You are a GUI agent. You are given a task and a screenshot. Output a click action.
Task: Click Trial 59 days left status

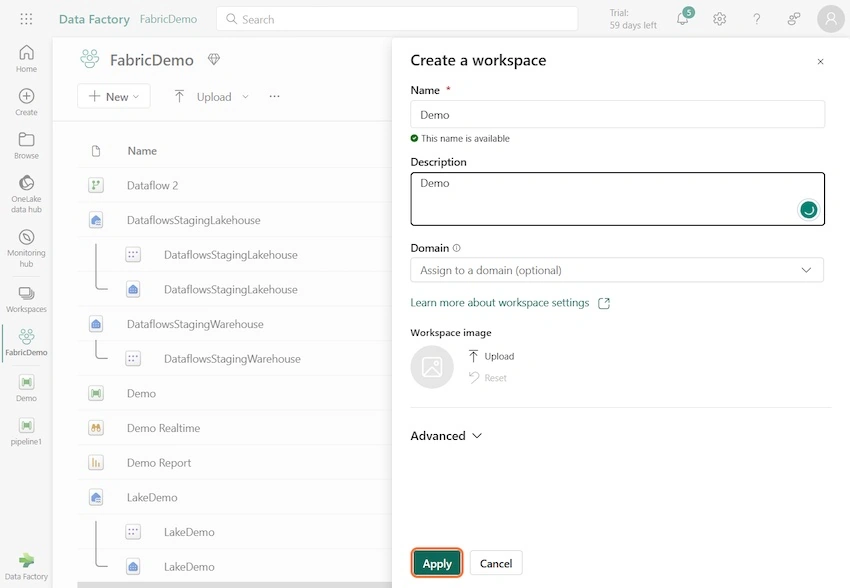click(633, 19)
